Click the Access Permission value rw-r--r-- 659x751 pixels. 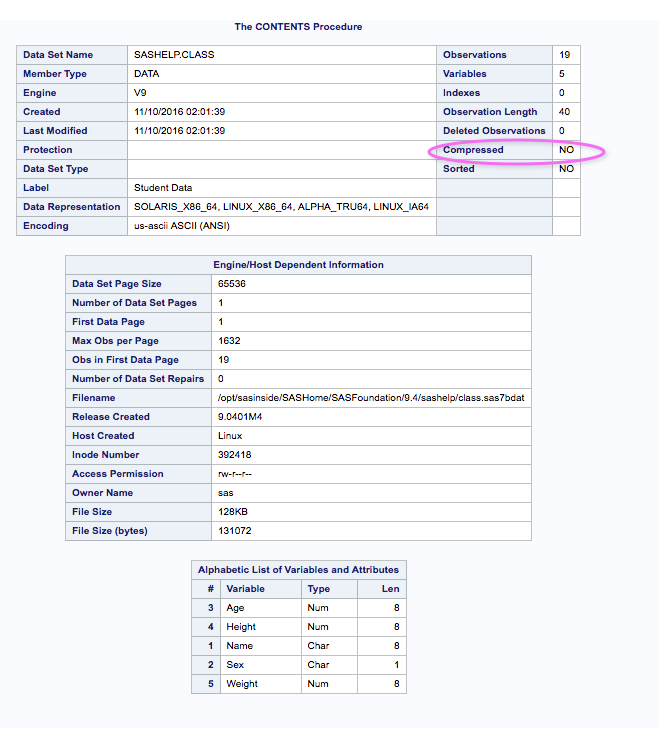[x=238, y=474]
